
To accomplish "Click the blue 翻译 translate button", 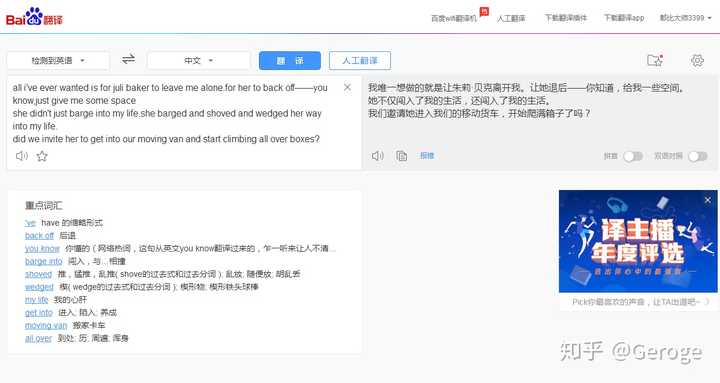I will coord(290,60).
